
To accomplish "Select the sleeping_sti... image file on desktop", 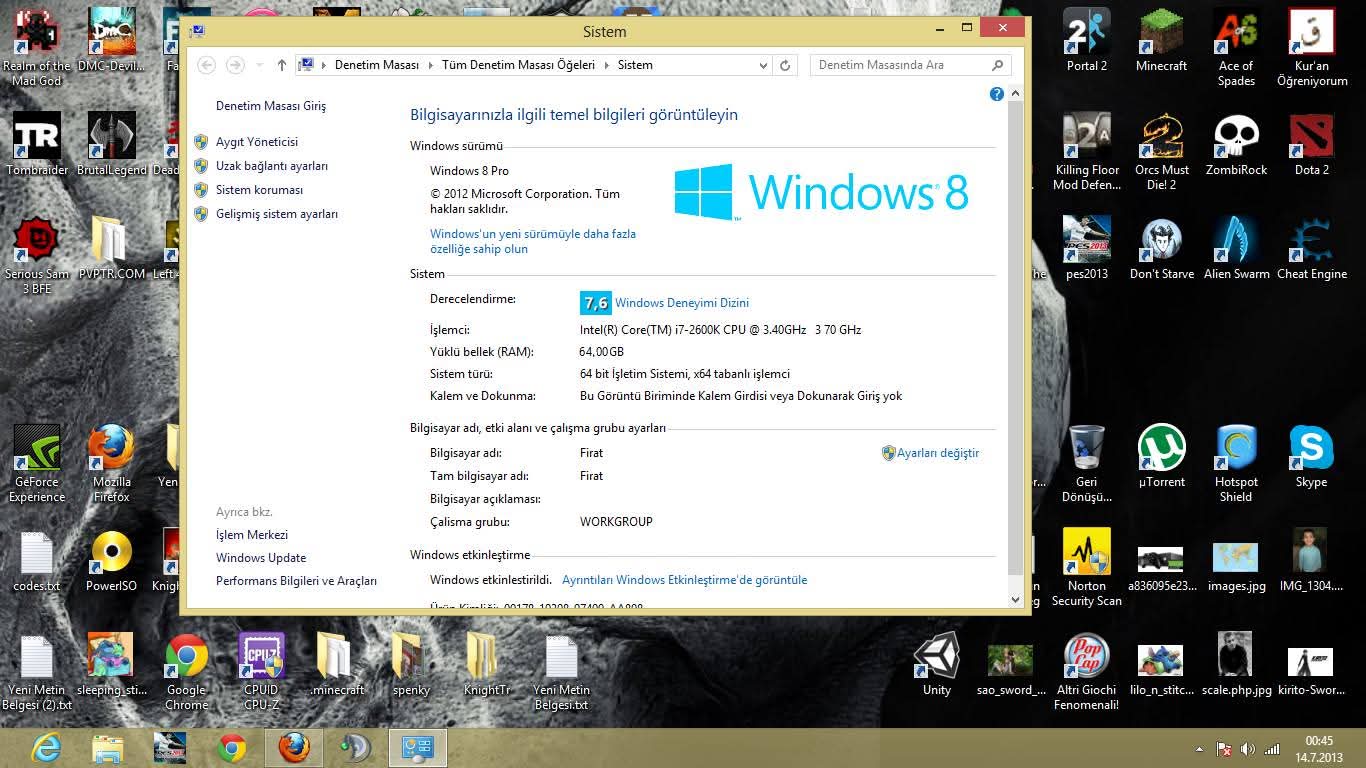I will click(x=112, y=665).
